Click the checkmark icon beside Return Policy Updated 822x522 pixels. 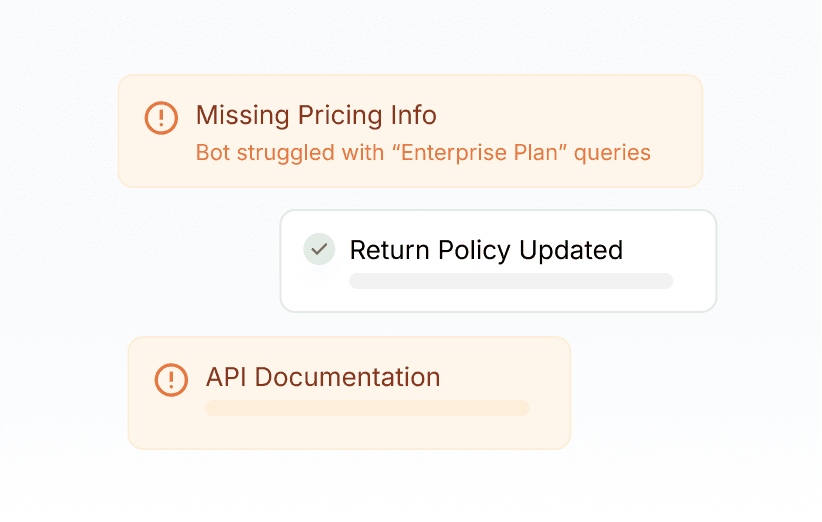(x=319, y=249)
